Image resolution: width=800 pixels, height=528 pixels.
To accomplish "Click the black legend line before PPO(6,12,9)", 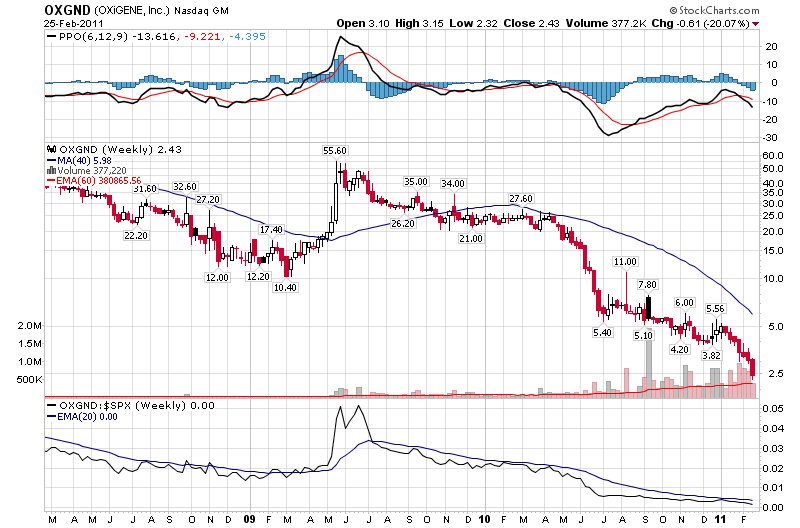I will click(x=51, y=37).
